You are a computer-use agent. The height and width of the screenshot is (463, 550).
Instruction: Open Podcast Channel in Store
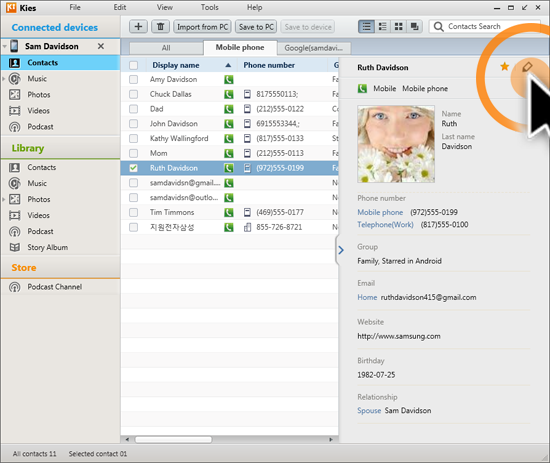tap(54, 287)
